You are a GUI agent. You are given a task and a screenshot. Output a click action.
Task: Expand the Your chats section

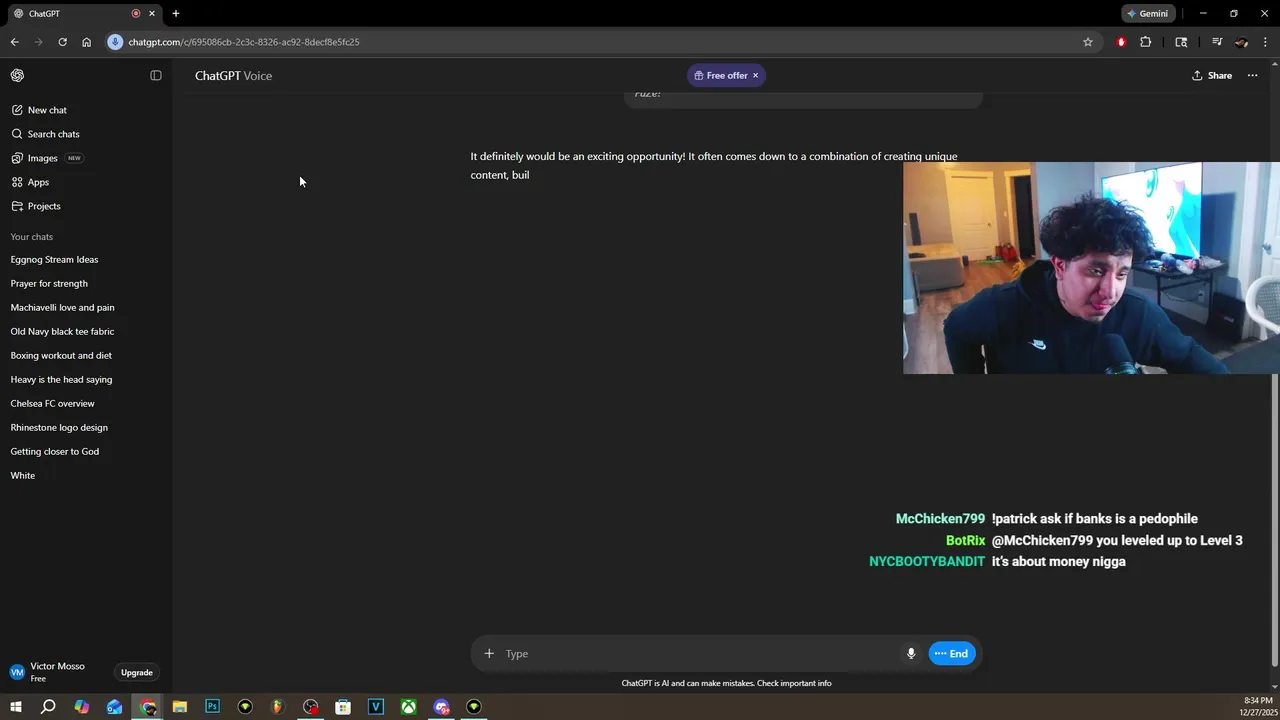[x=32, y=237]
